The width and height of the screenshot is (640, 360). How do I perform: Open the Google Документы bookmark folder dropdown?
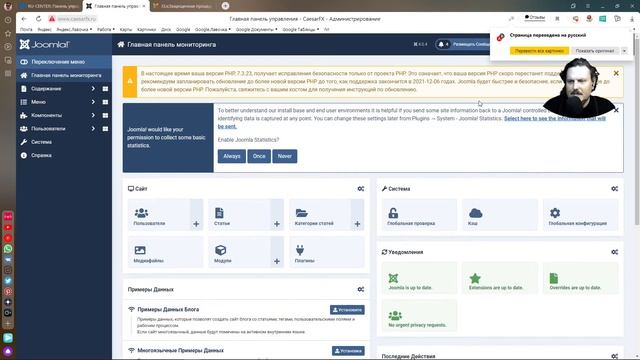pyautogui.click(x=256, y=29)
